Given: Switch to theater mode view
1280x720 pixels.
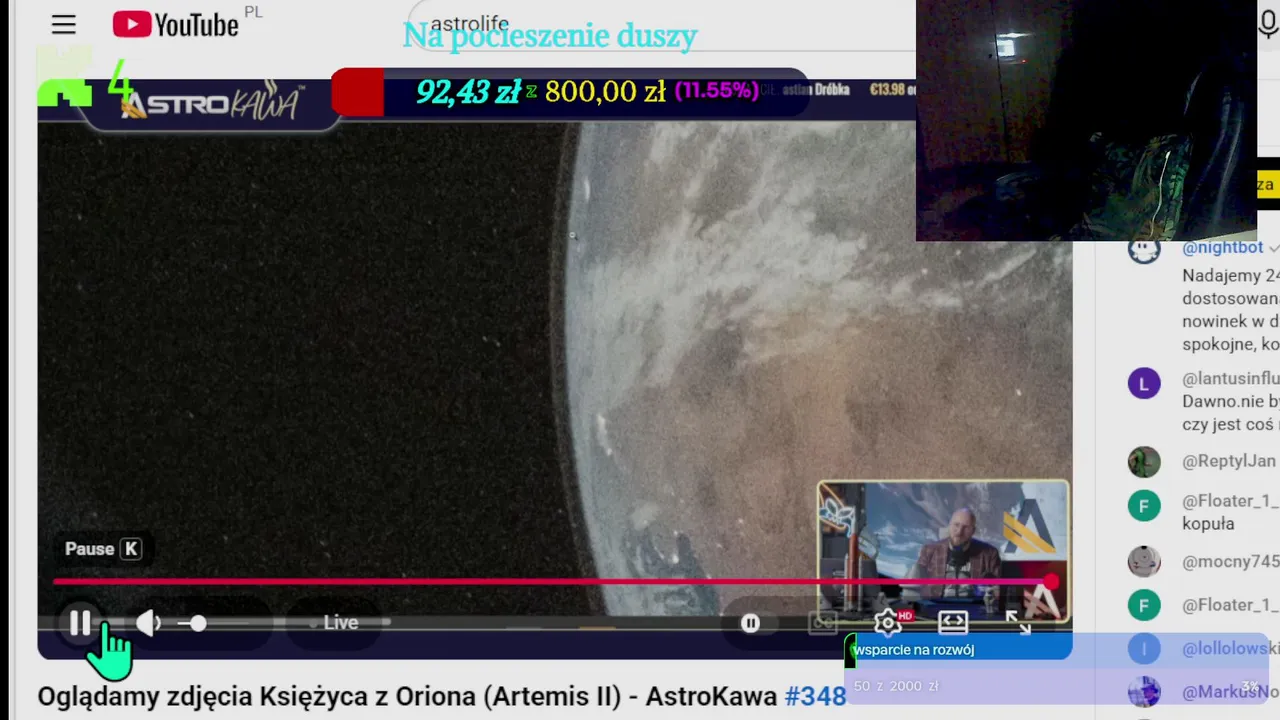Looking at the screenshot, I should [953, 623].
